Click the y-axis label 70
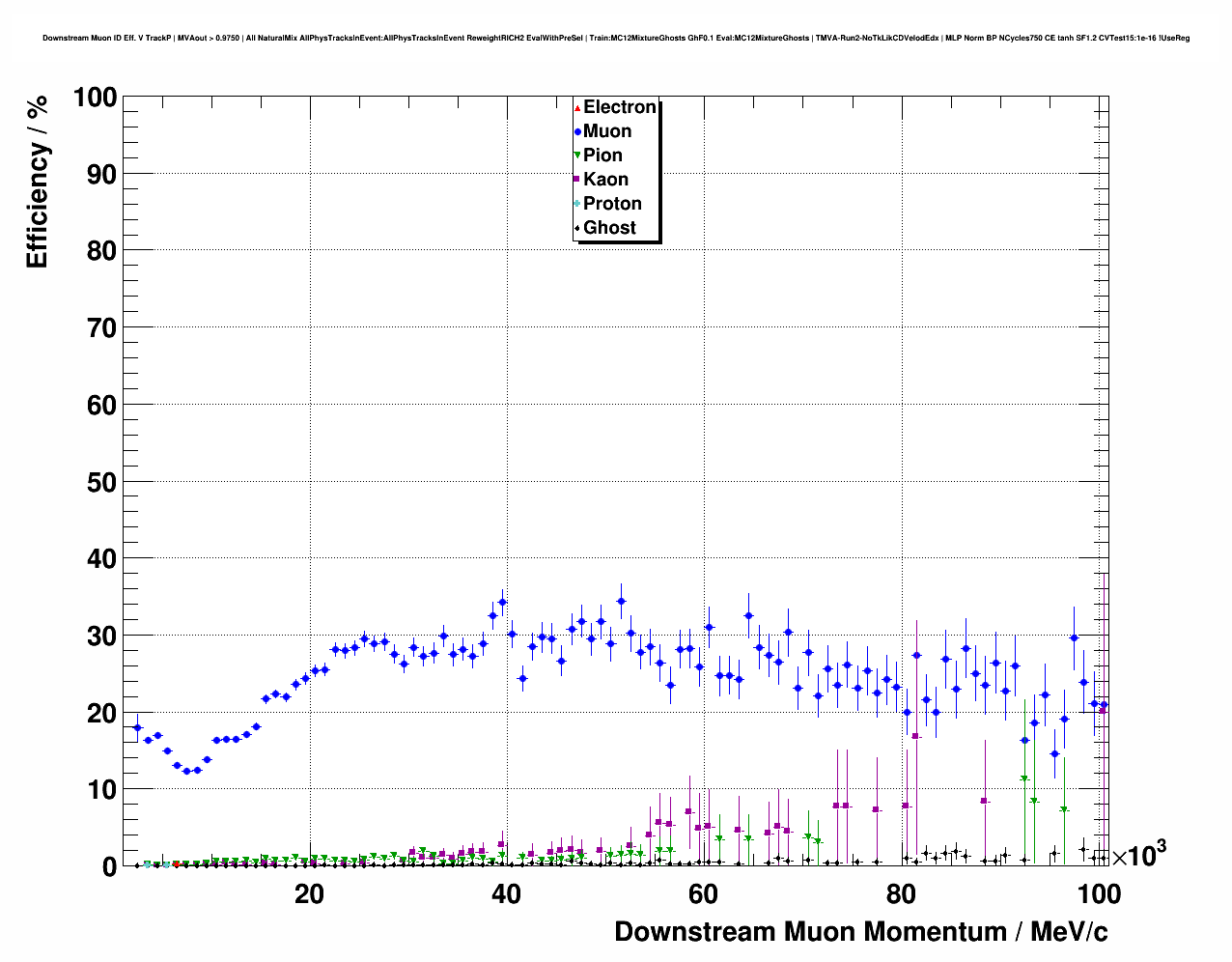Screen dimensions: 1232x962 tap(101, 328)
